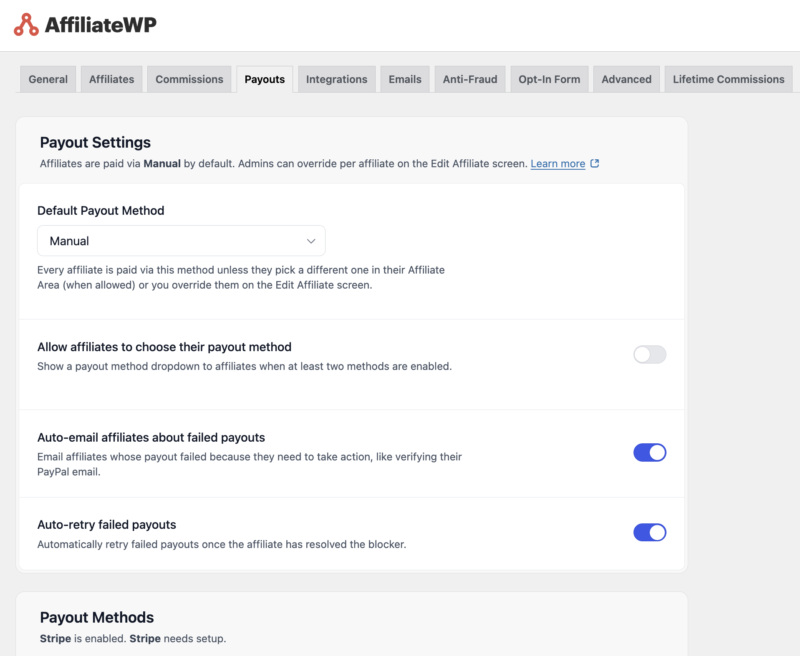The image size is (800, 656).
Task: Turn off Auto-retry failed payouts toggle
Action: tap(649, 532)
